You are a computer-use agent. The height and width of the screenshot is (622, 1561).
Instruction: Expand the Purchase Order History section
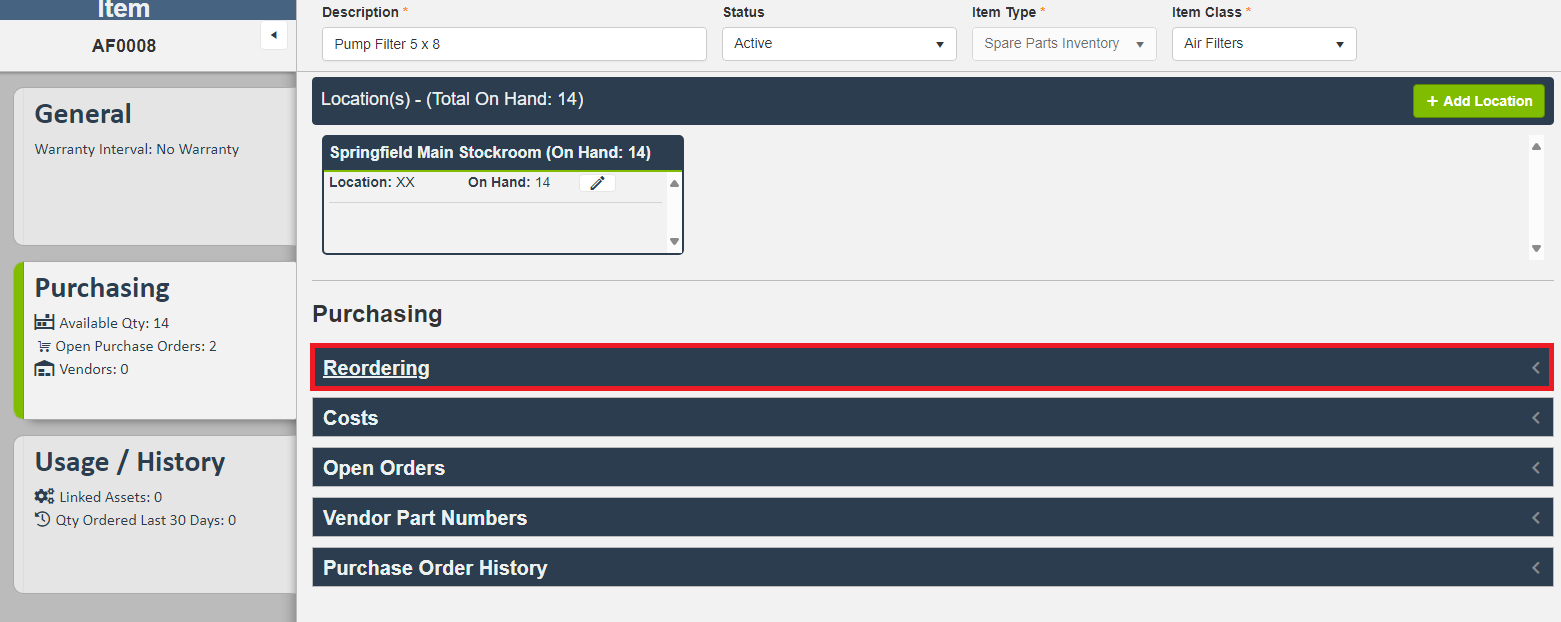(435, 568)
